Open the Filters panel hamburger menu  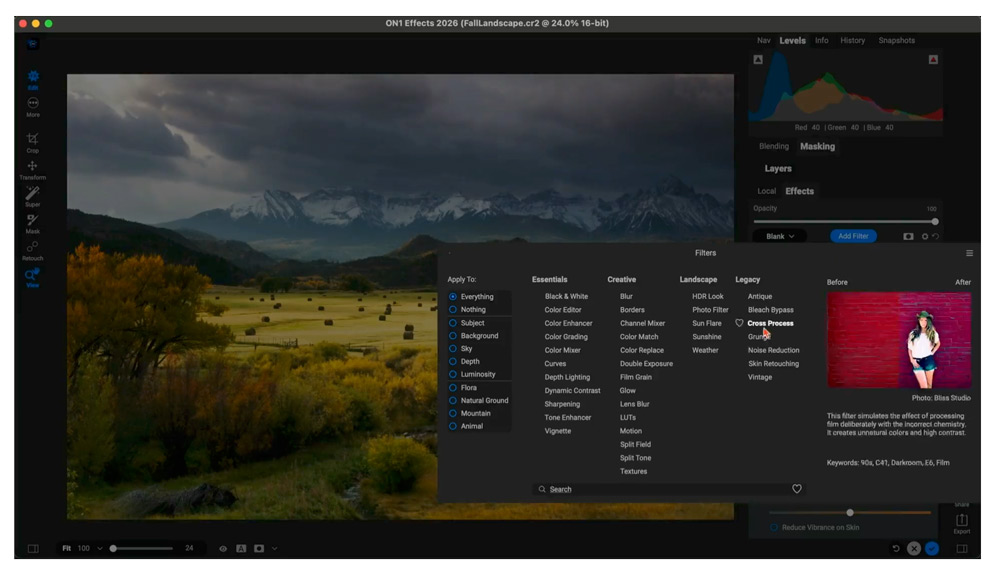tap(969, 253)
